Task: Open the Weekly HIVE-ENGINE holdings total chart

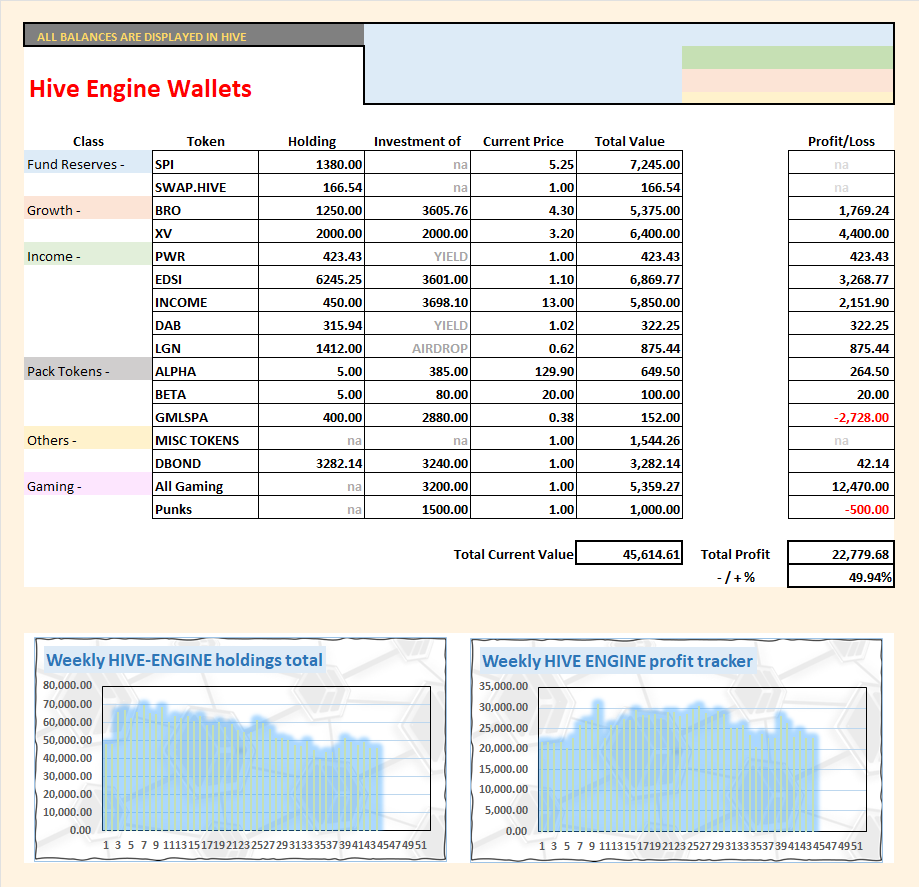Action: pyautogui.click(x=240, y=749)
